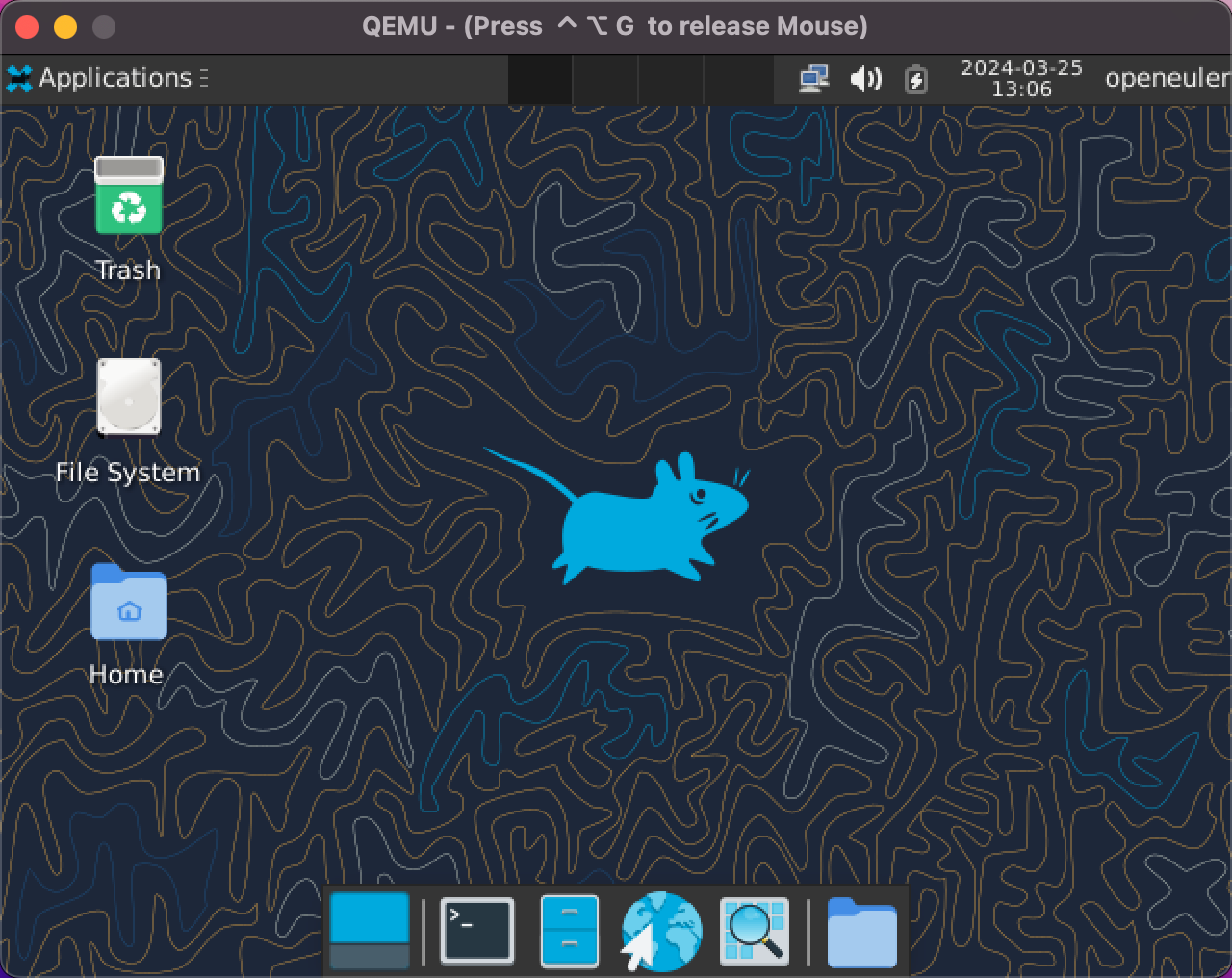1232x978 pixels.
Task: Click the network connection tray icon
Action: tap(814, 79)
